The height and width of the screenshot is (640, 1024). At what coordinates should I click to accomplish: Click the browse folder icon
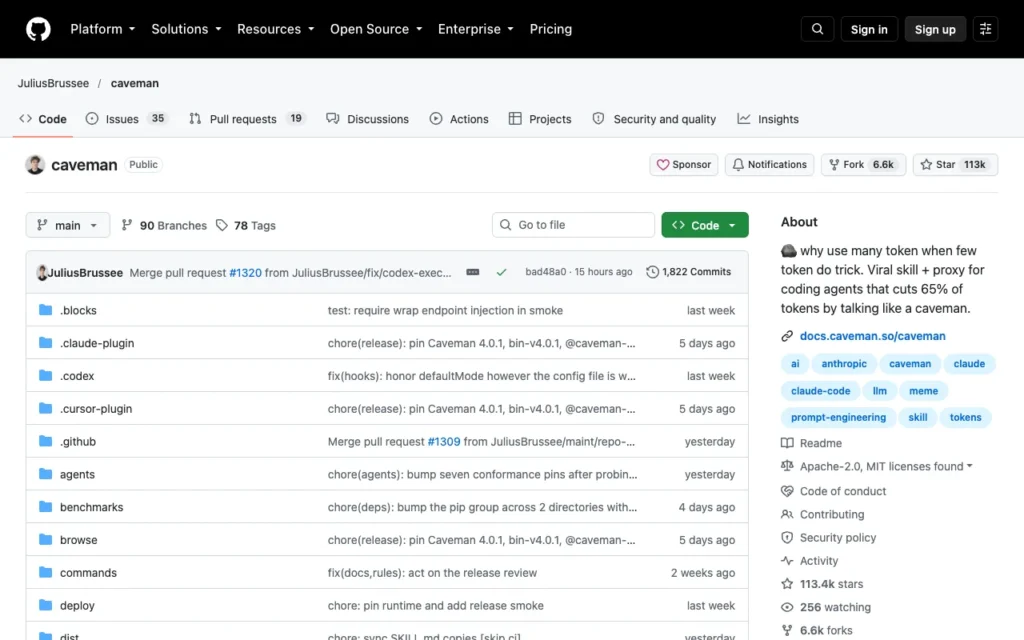(x=45, y=539)
